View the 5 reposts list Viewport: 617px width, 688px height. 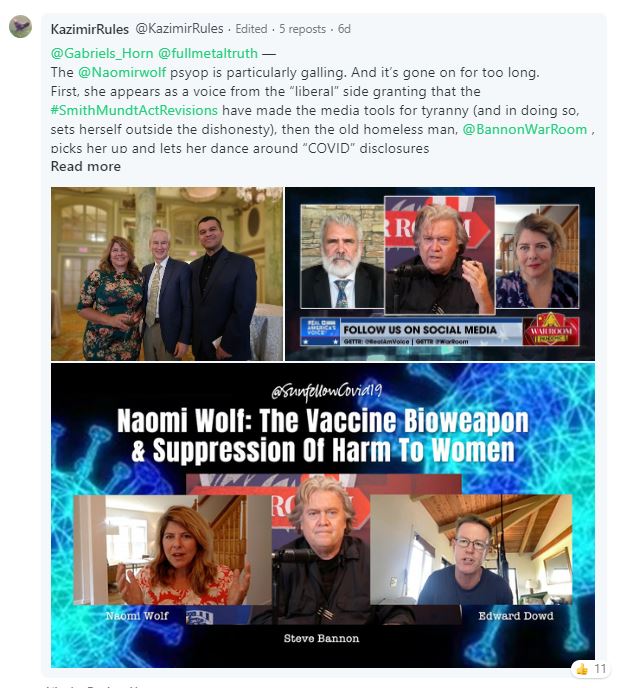302,29
